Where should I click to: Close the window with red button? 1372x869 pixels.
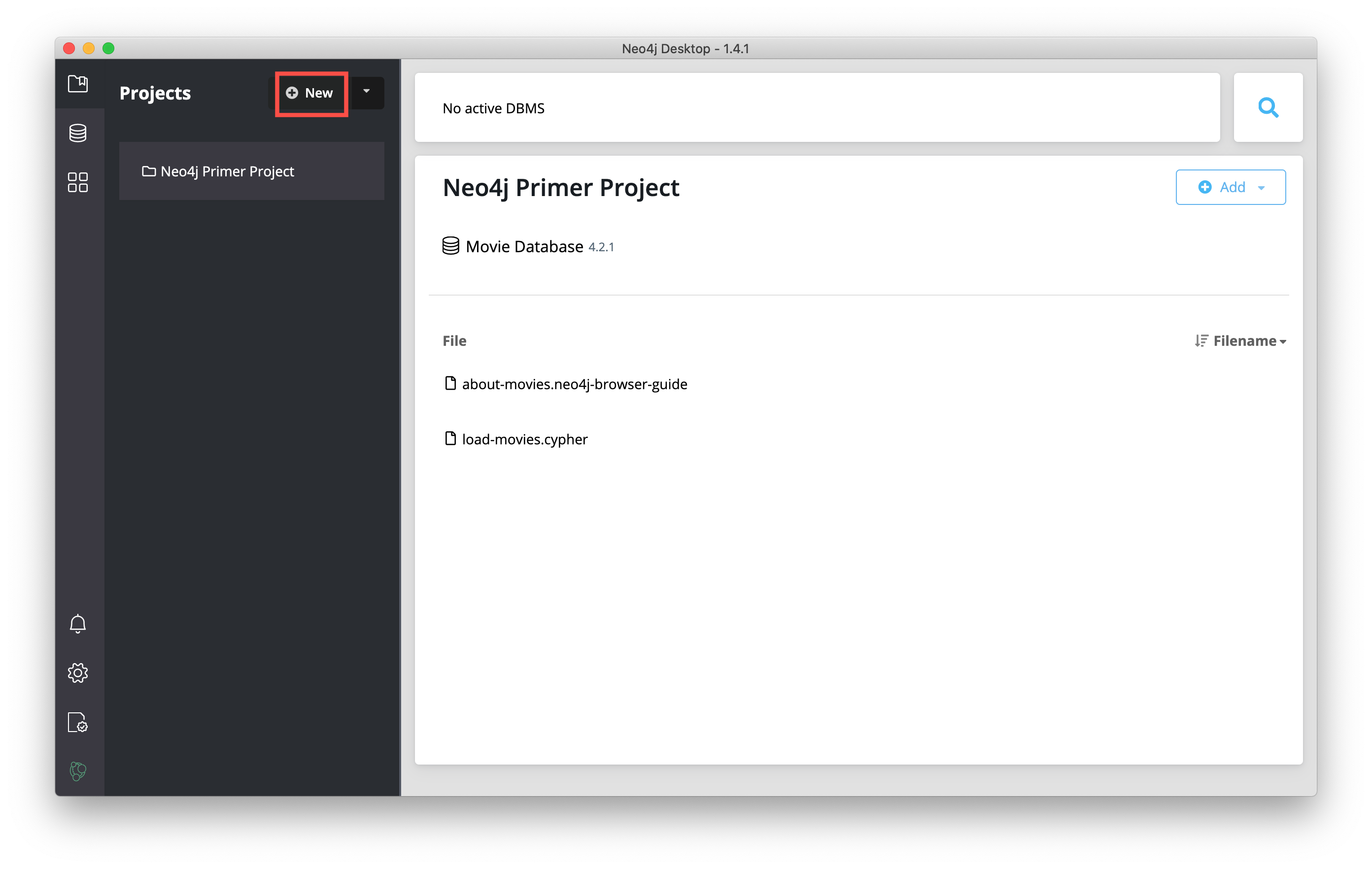[x=69, y=48]
